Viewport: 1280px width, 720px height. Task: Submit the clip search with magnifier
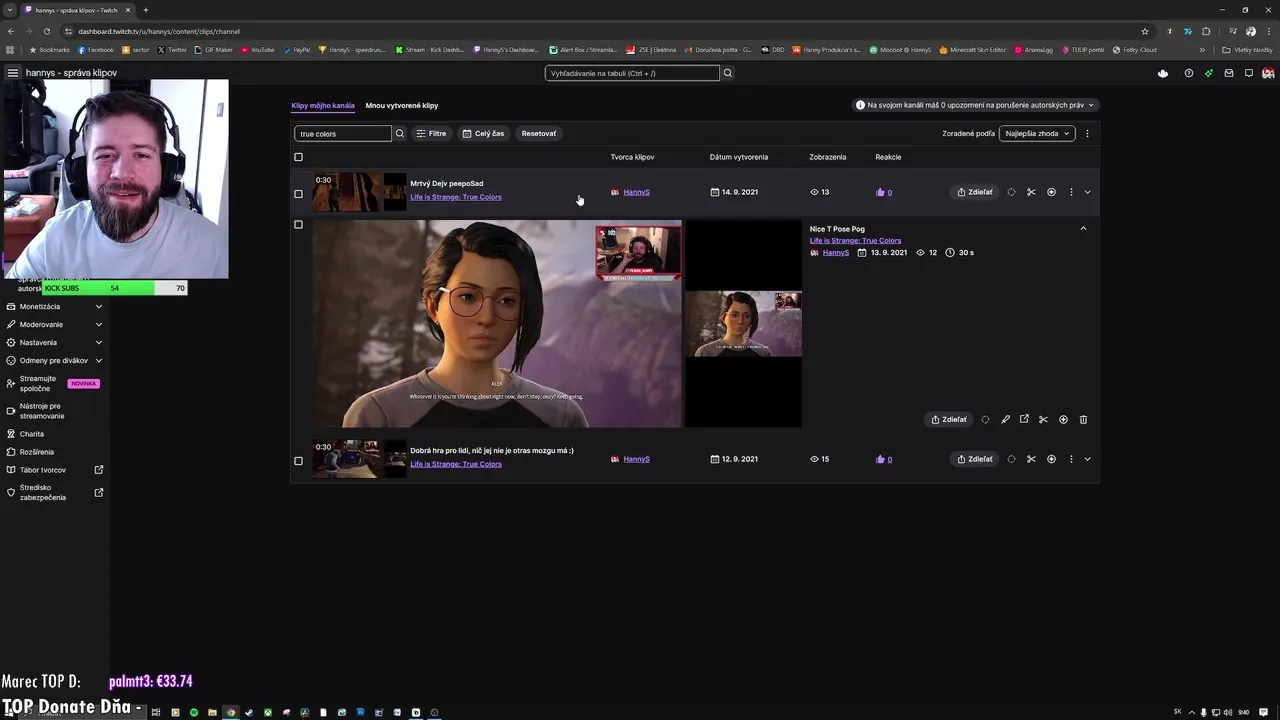(400, 133)
